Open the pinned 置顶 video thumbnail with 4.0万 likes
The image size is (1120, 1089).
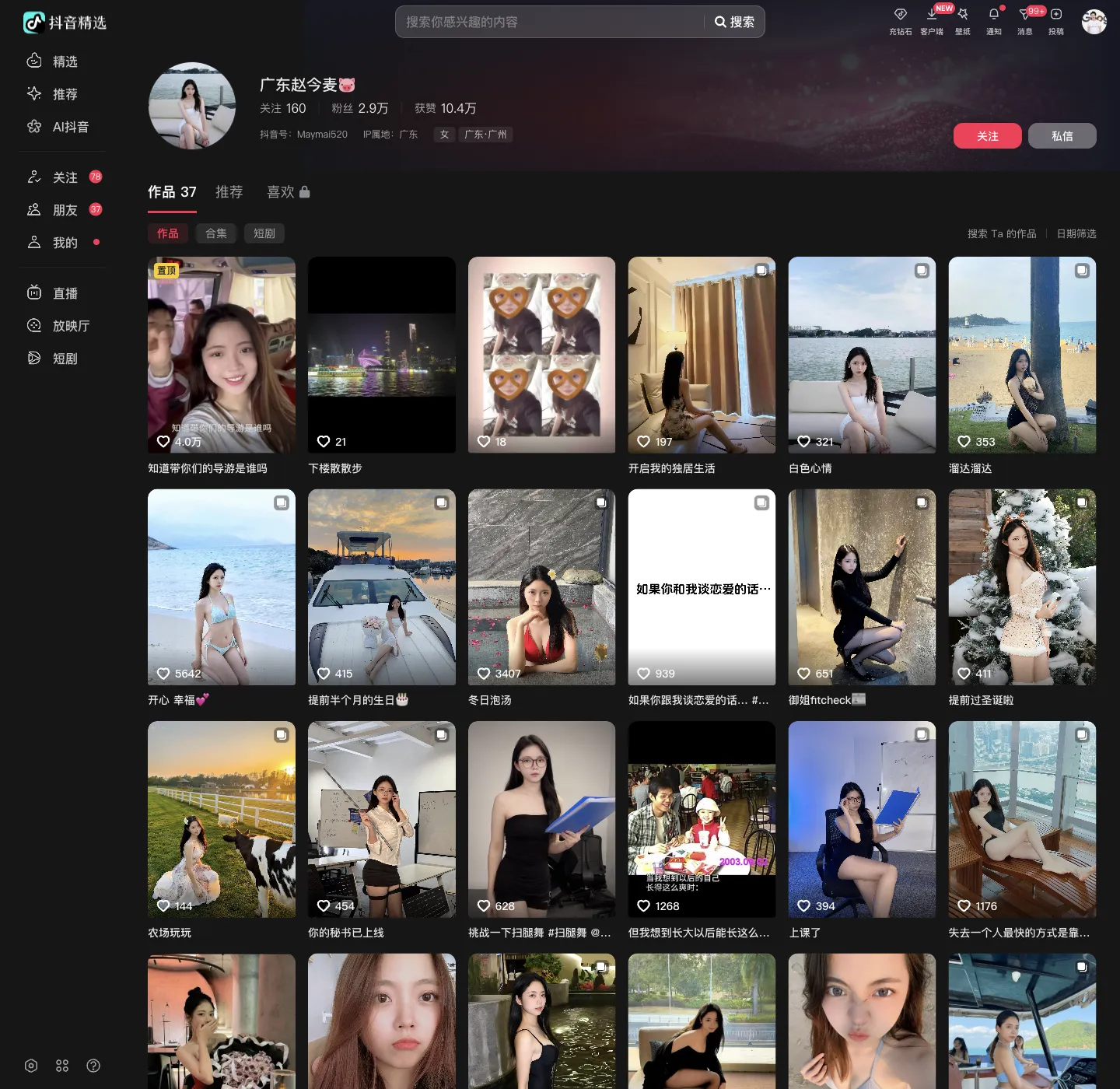[x=222, y=355]
